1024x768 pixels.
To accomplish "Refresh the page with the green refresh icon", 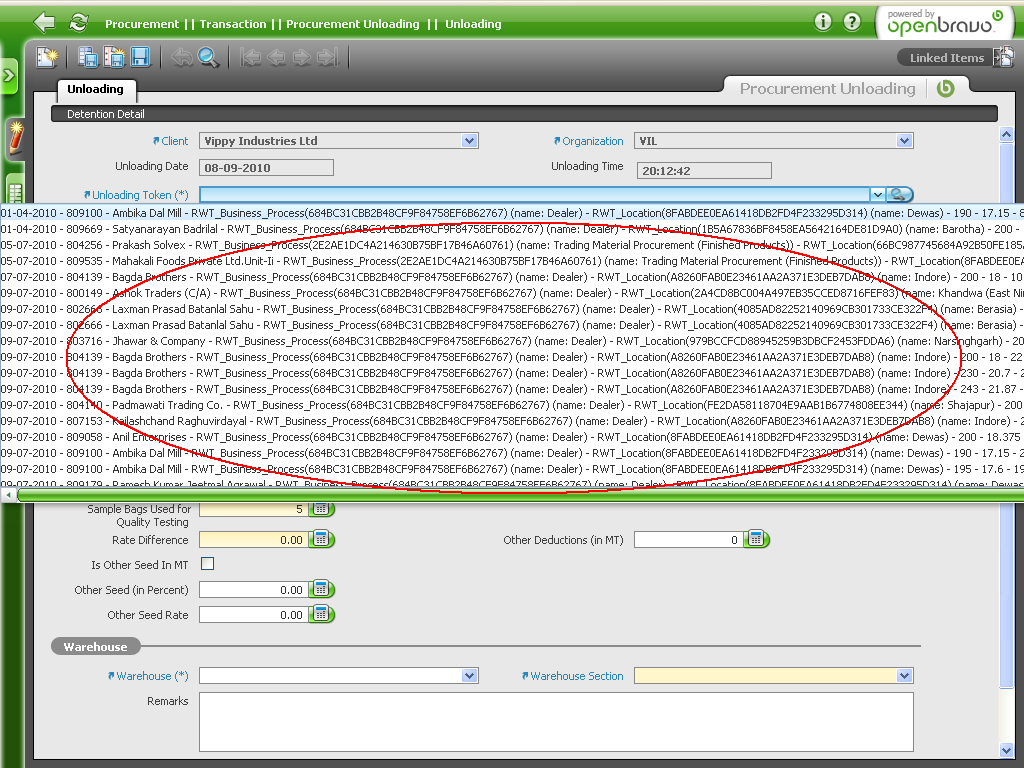I will tap(78, 22).
